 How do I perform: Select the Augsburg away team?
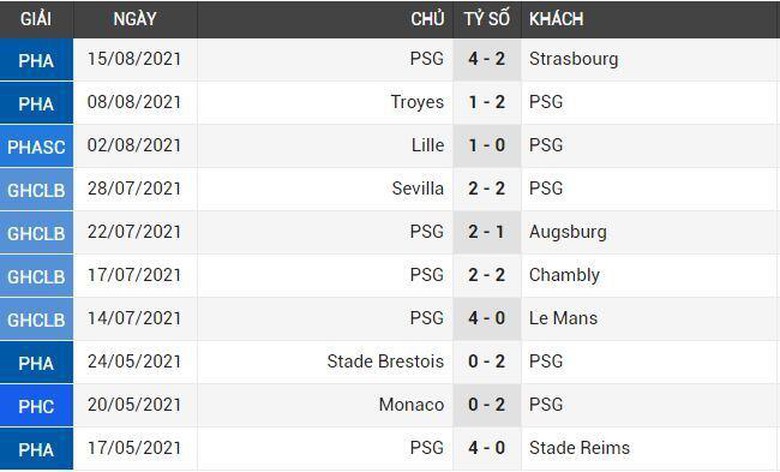pyautogui.click(x=567, y=231)
